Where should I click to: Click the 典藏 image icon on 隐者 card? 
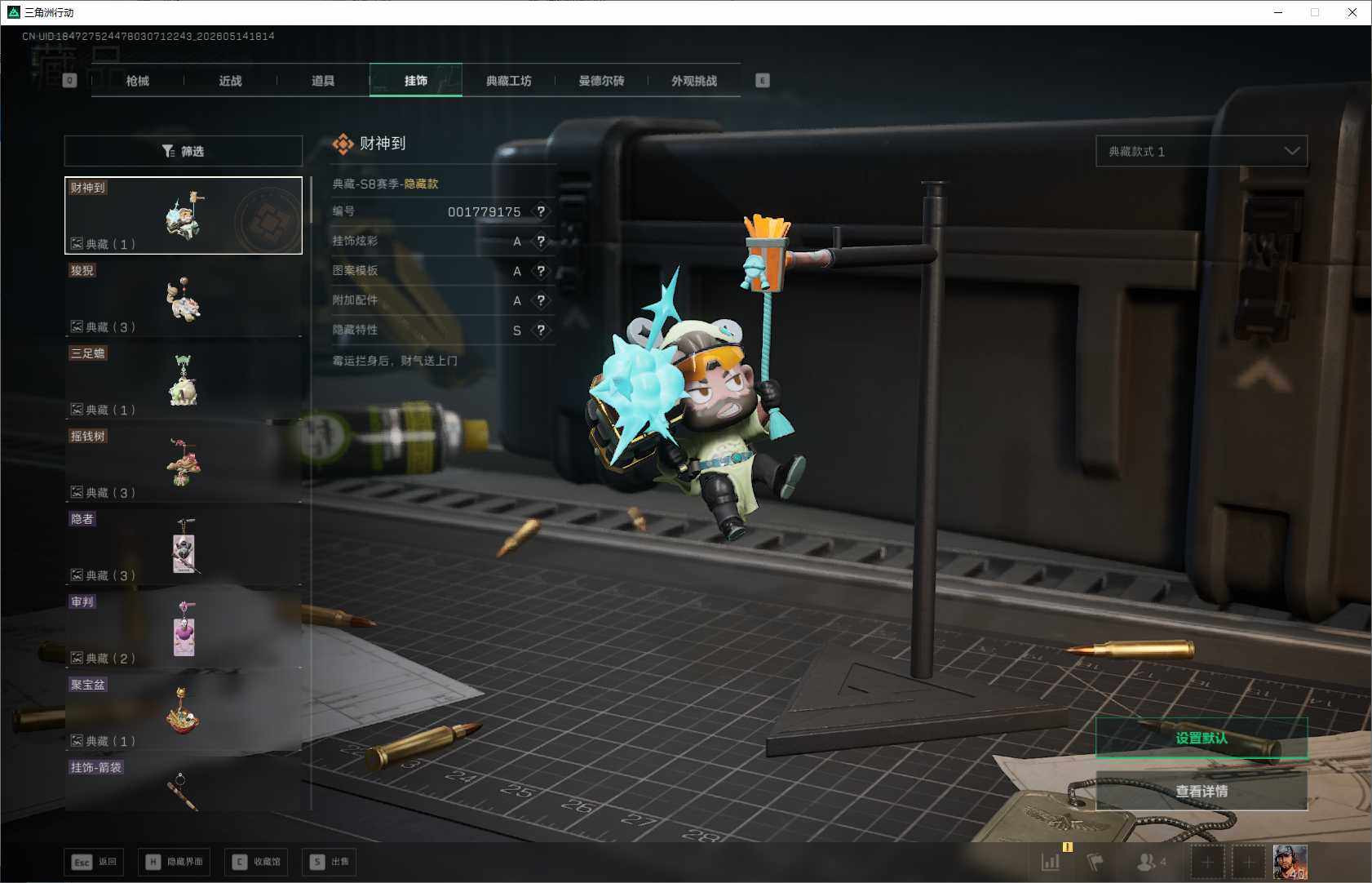(x=77, y=575)
